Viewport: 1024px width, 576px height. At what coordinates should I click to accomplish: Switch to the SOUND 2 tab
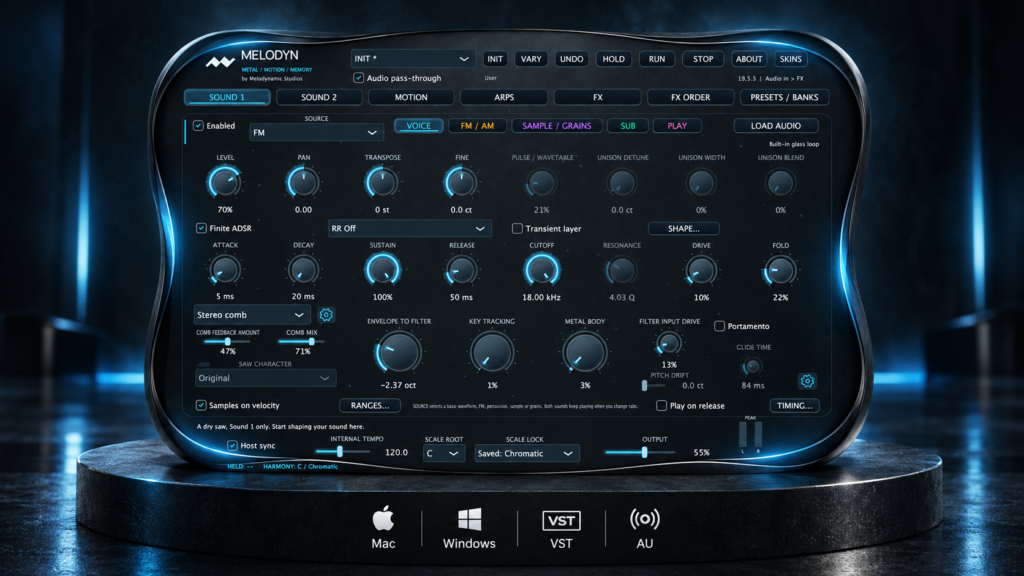coord(319,97)
